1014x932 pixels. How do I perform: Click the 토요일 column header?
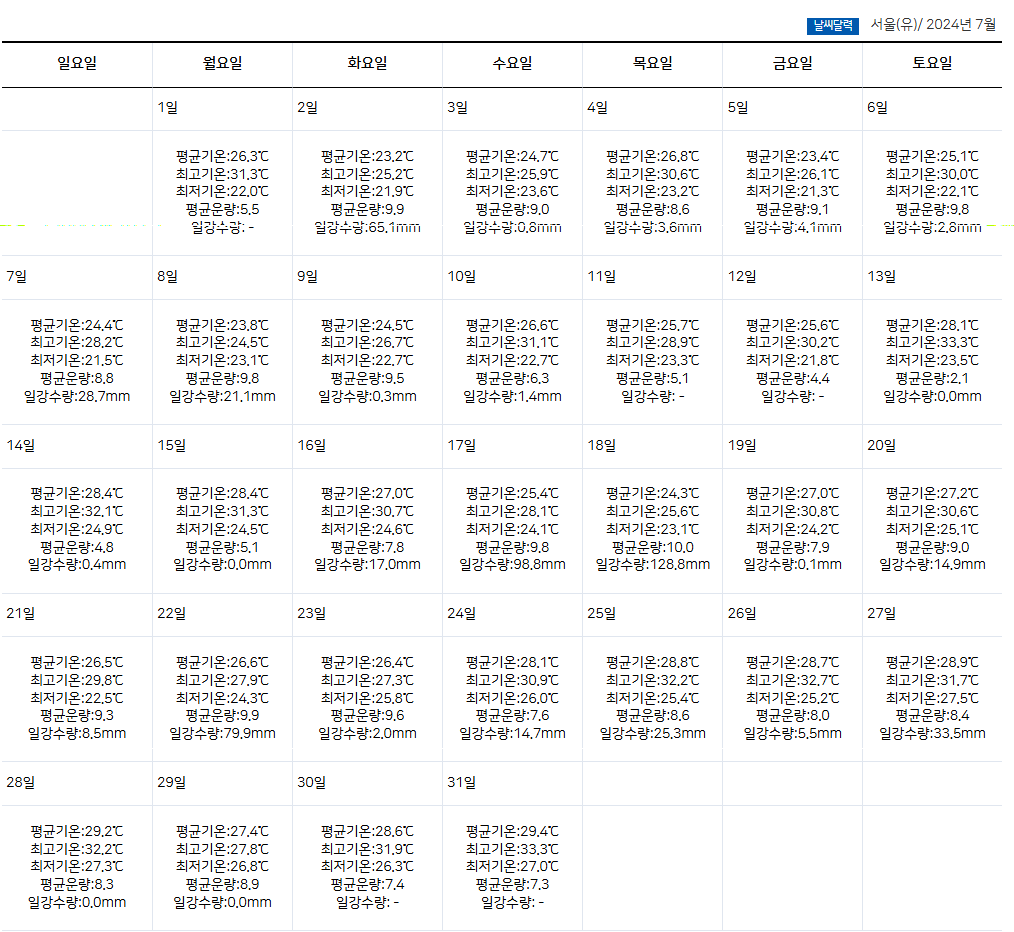932,64
